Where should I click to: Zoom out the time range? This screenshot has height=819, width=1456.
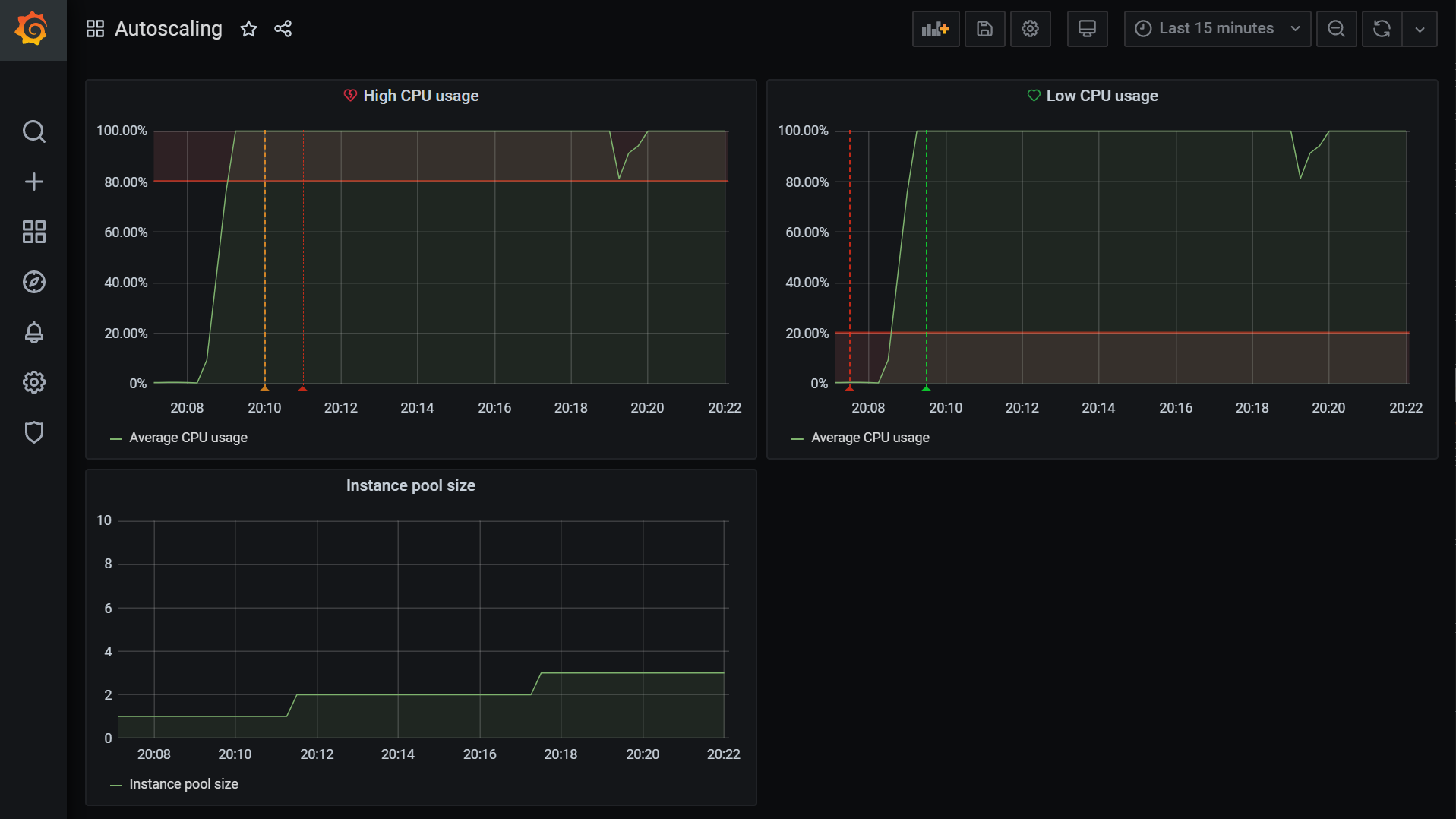[1336, 29]
